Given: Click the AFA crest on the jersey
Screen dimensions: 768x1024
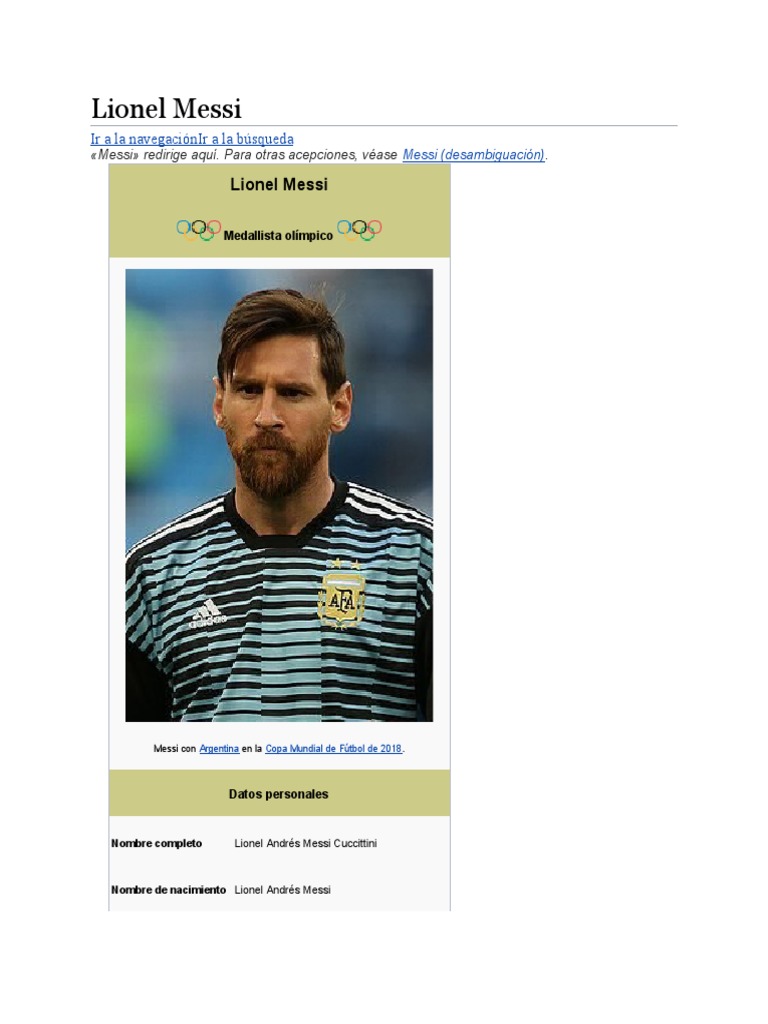Looking at the screenshot, I should (341, 596).
